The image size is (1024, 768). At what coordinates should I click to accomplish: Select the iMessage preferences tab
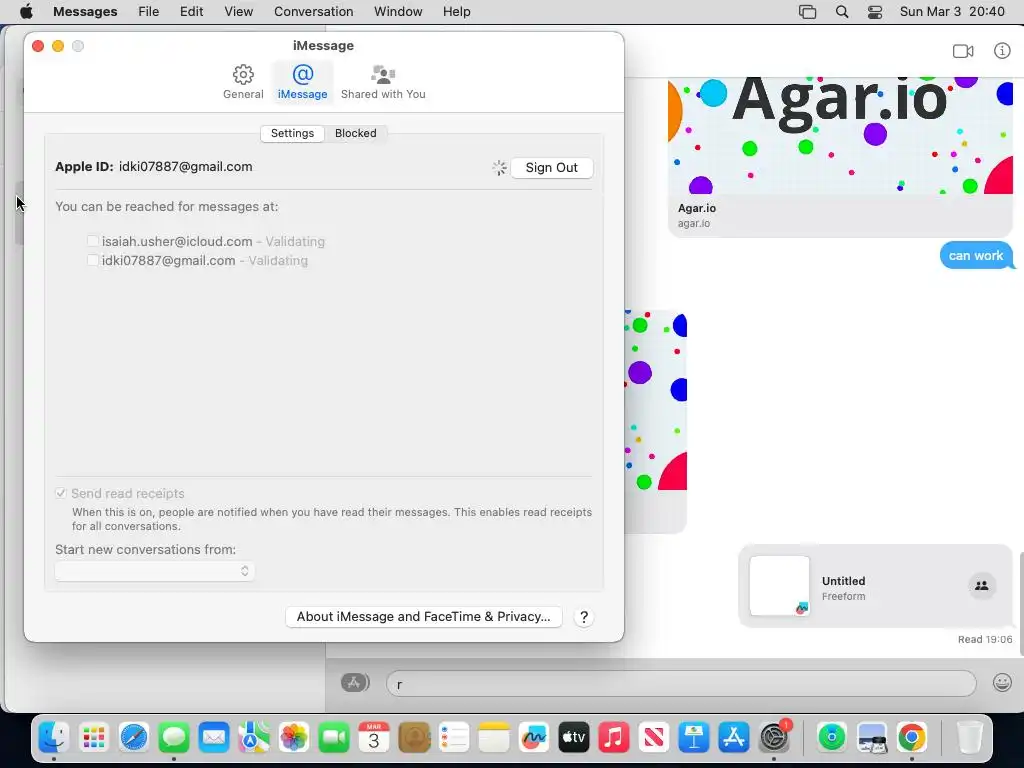[302, 82]
